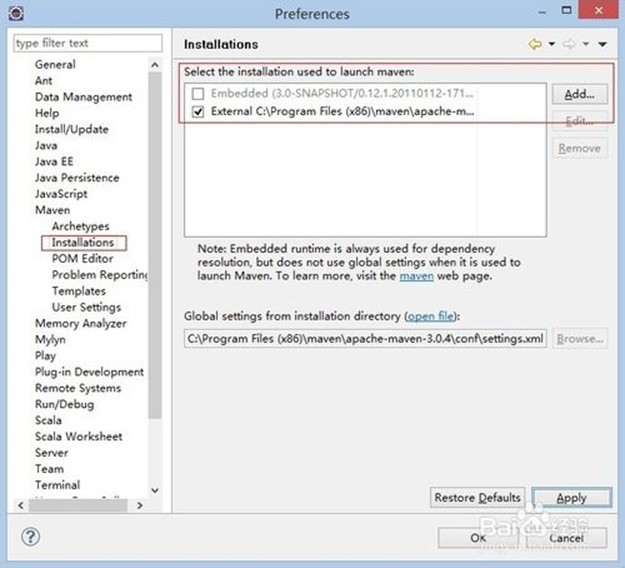This screenshot has width=625, height=568.
Task: Click the tree horizontal scrollbar thumb
Action: pos(78,505)
